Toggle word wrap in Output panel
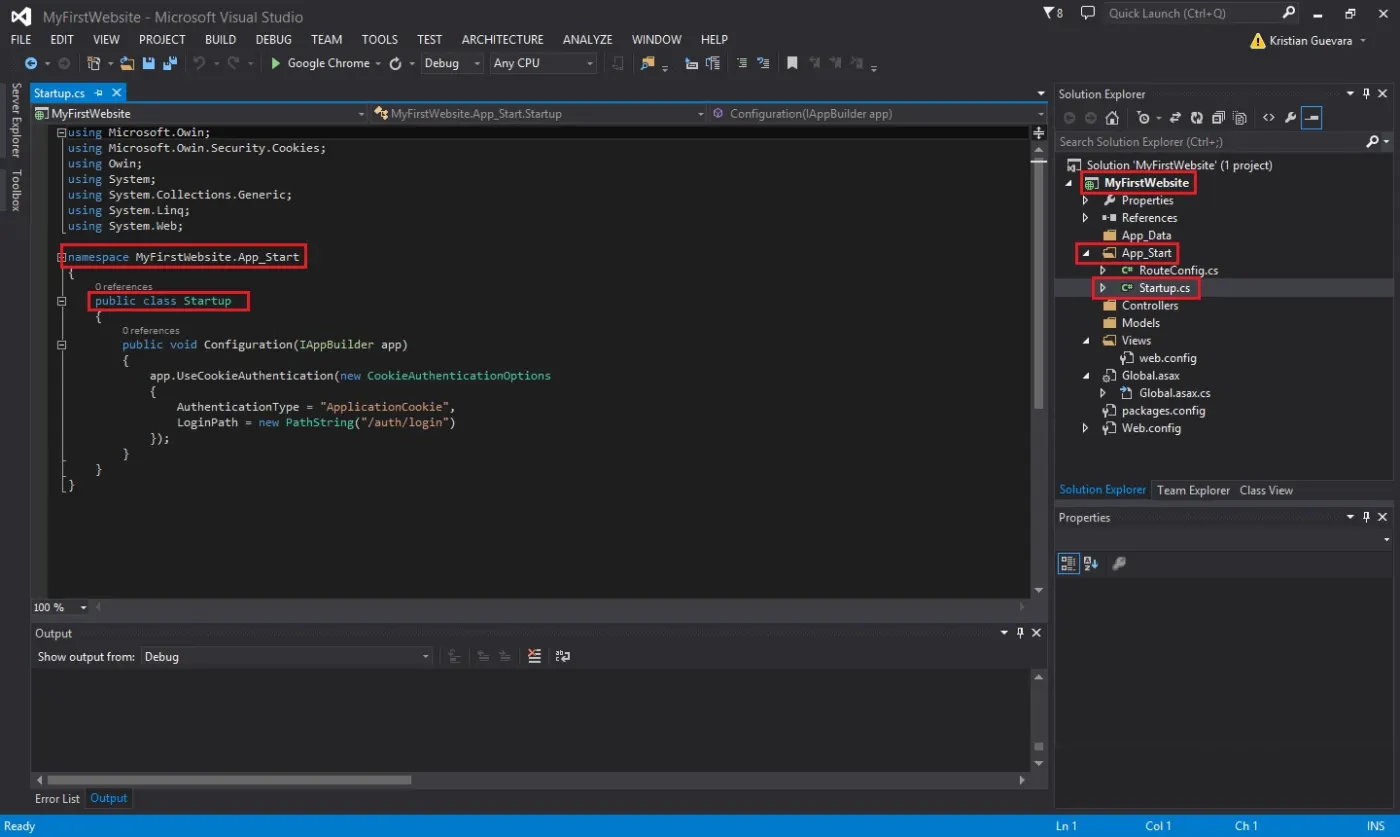 (563, 657)
